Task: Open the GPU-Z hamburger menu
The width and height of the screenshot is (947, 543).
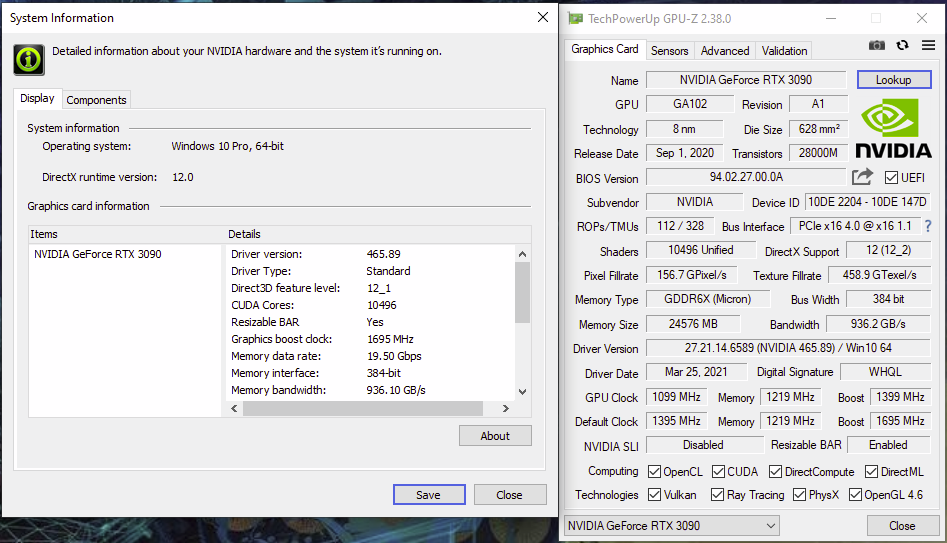Action: click(x=928, y=45)
